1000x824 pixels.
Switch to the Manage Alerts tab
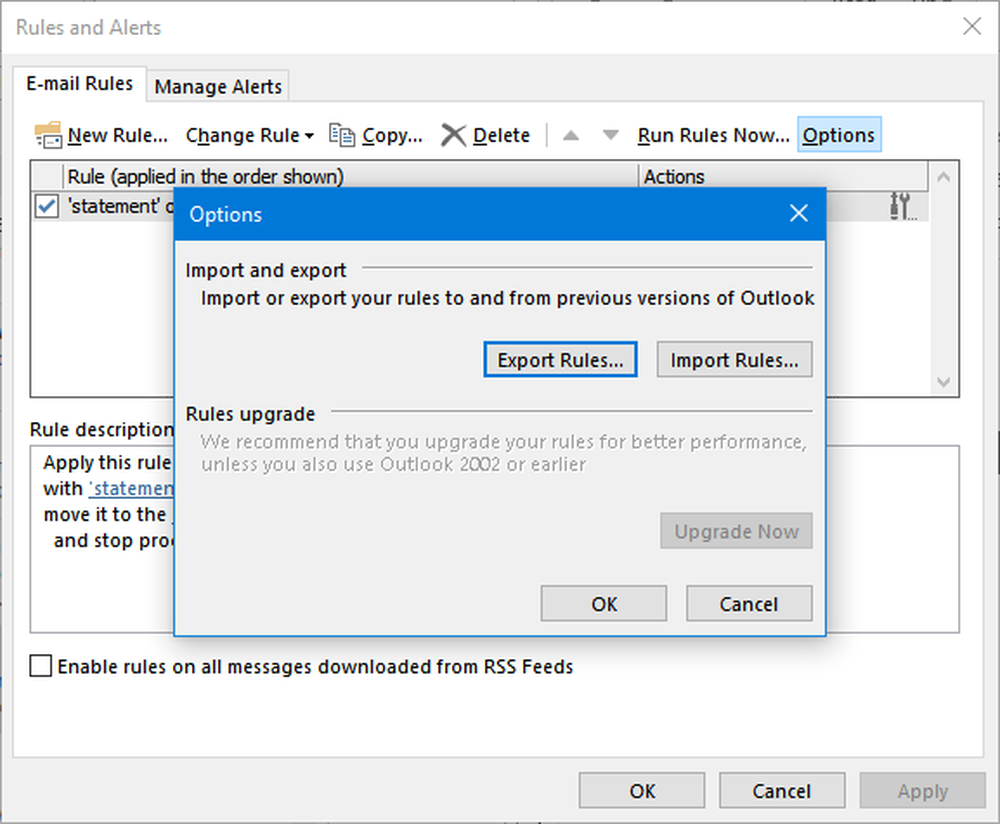[218, 87]
